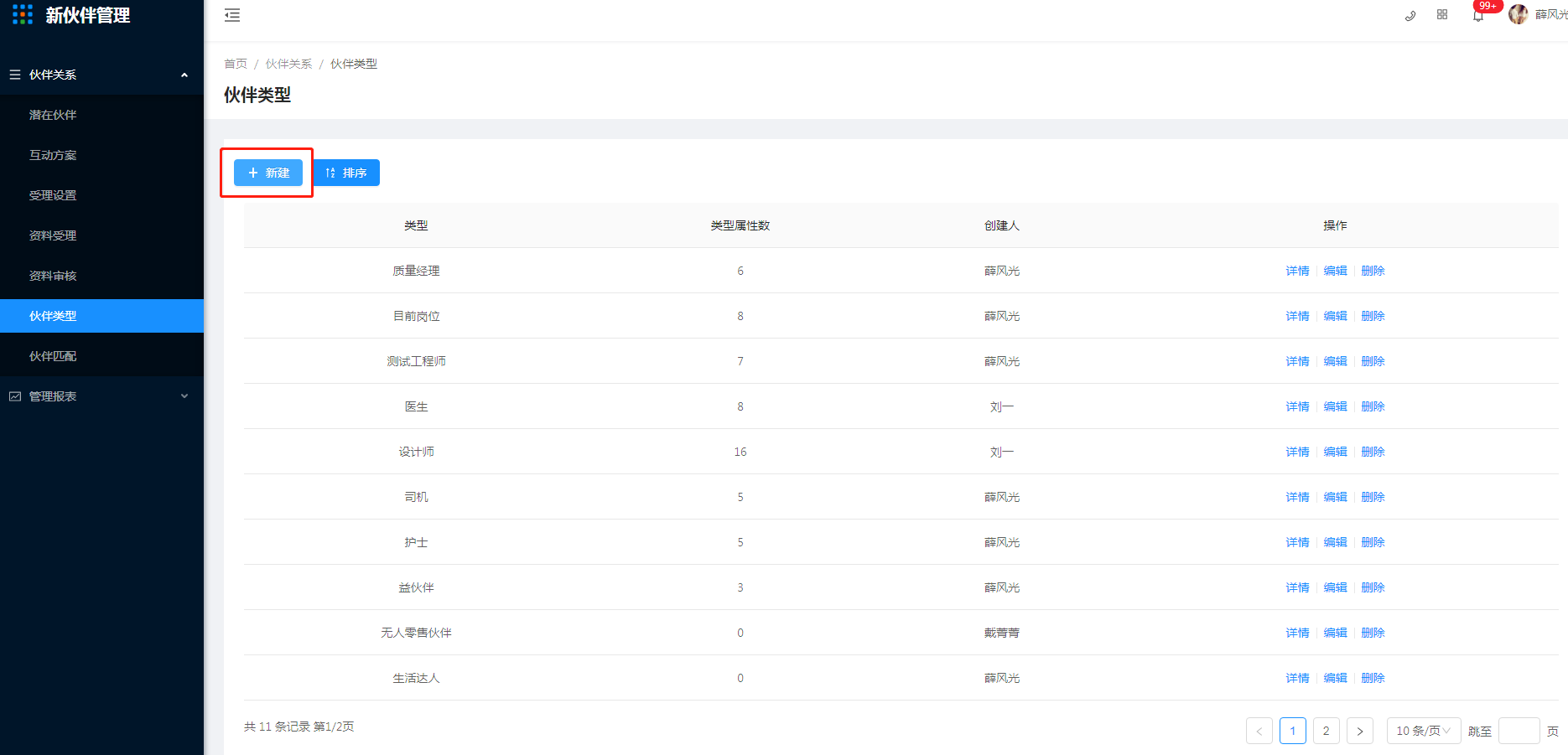1568x755 pixels.
Task: Edit the 无人零售伙伴 row
Action: click(1335, 633)
